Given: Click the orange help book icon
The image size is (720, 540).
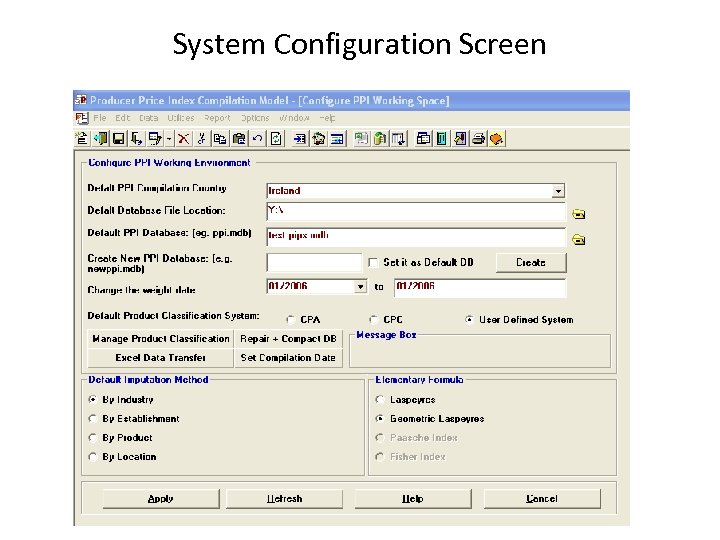Looking at the screenshot, I should (x=496, y=138).
